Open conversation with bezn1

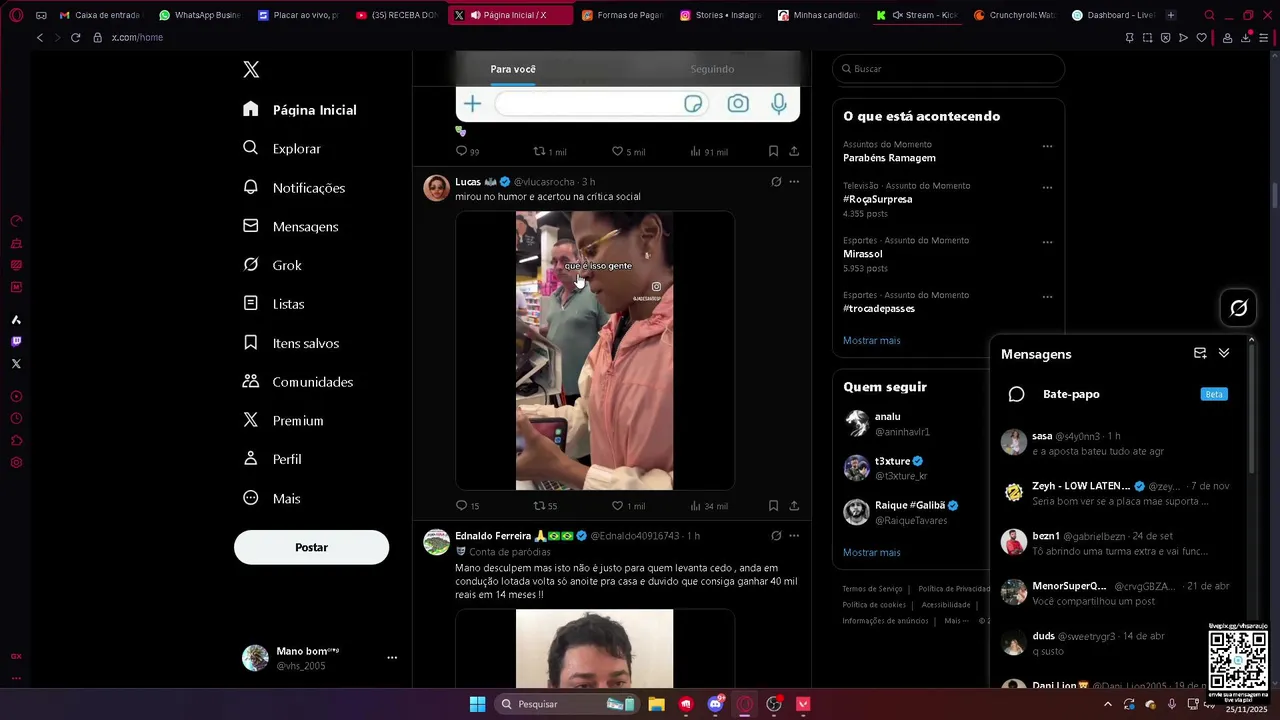(x=1117, y=543)
